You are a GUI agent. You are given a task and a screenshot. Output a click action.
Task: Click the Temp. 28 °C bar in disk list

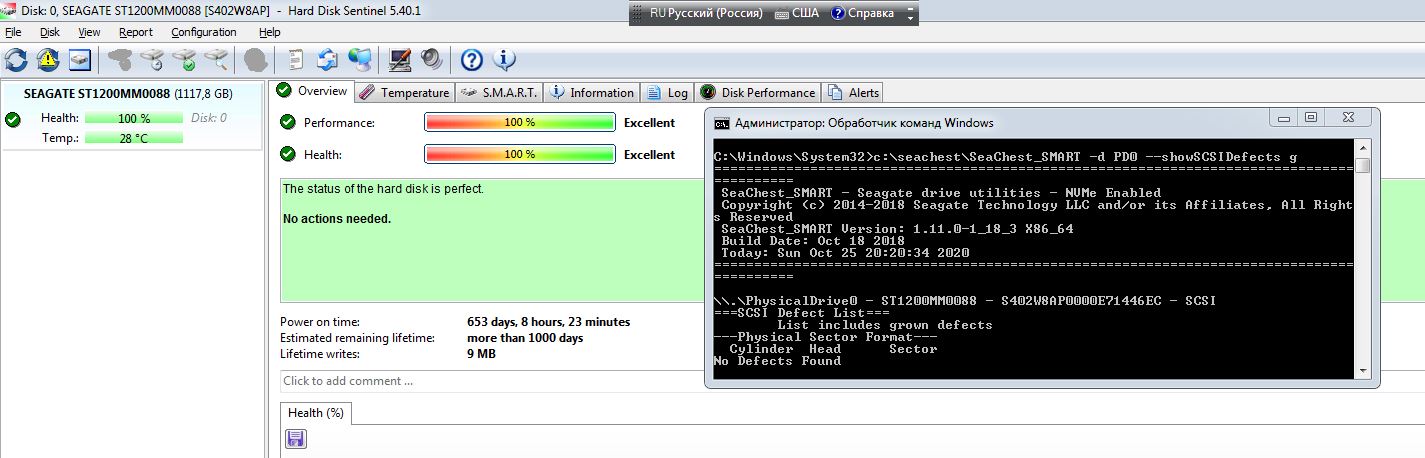[x=134, y=138]
